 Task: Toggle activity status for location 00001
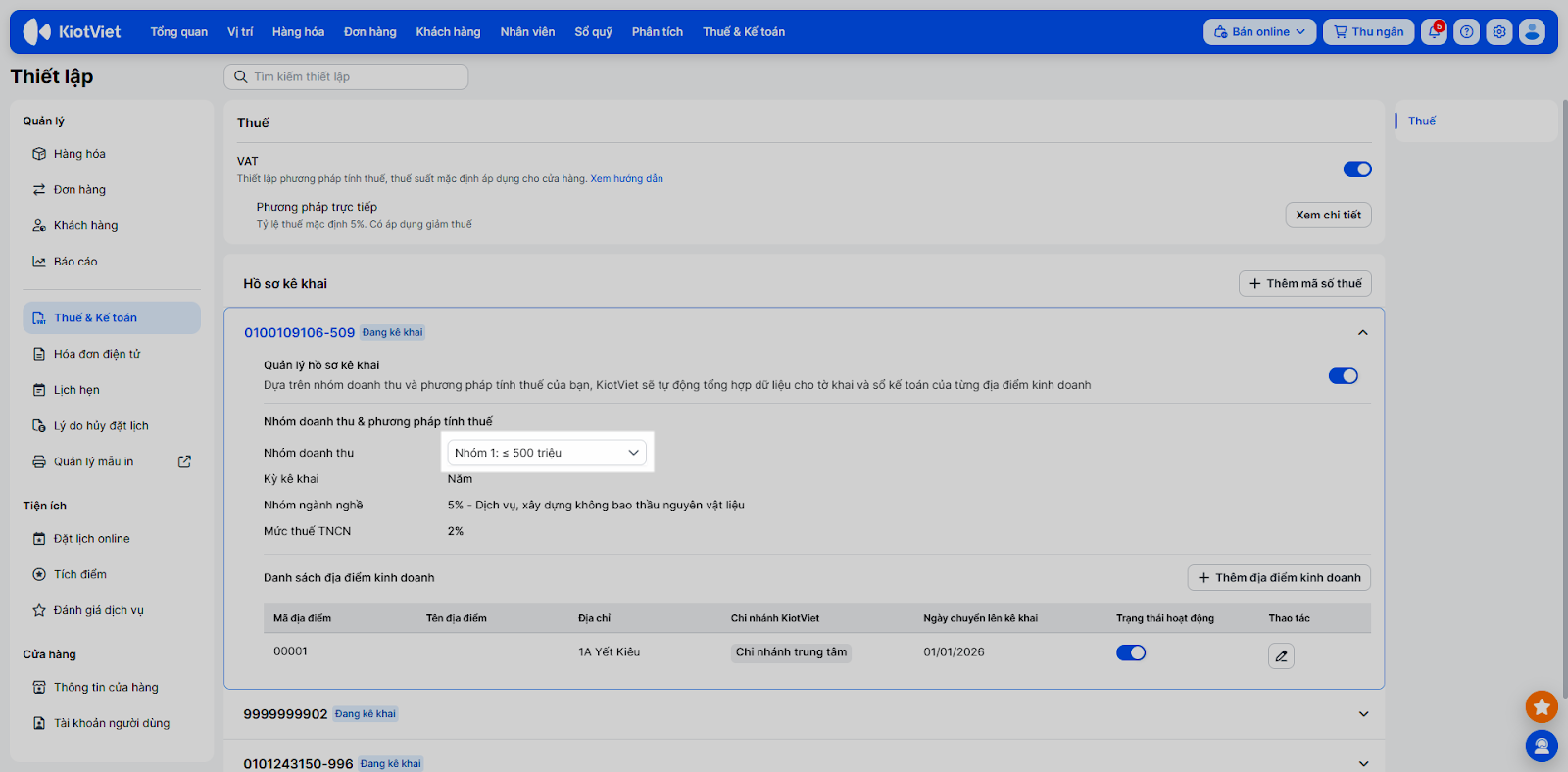1131,652
